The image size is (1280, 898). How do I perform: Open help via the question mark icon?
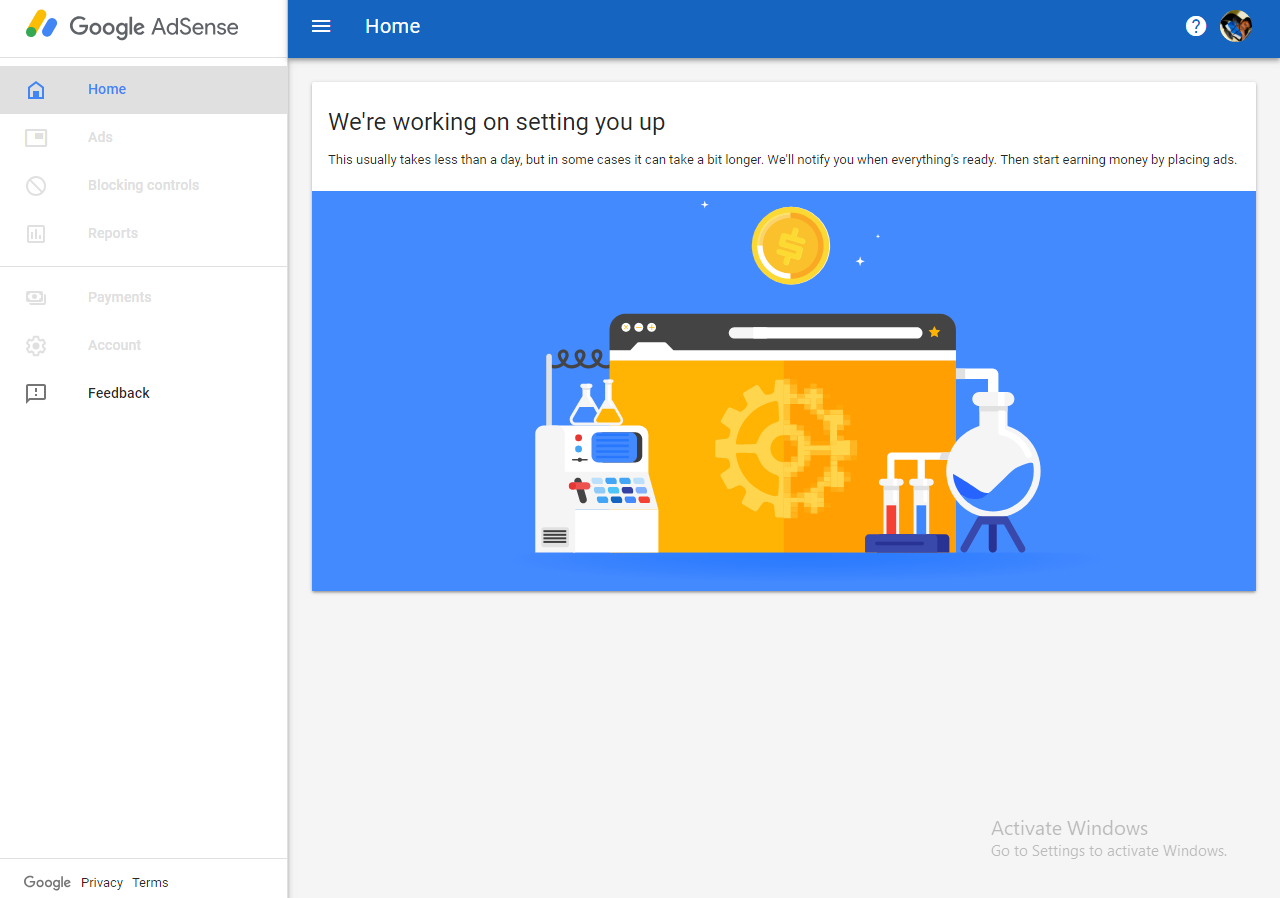coord(1195,26)
